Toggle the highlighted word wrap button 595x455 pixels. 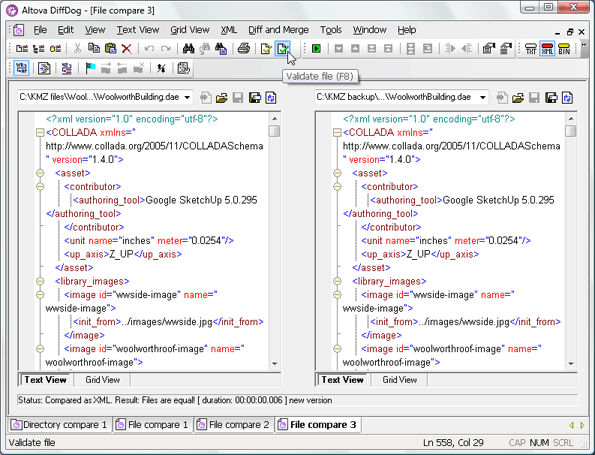pos(21,68)
